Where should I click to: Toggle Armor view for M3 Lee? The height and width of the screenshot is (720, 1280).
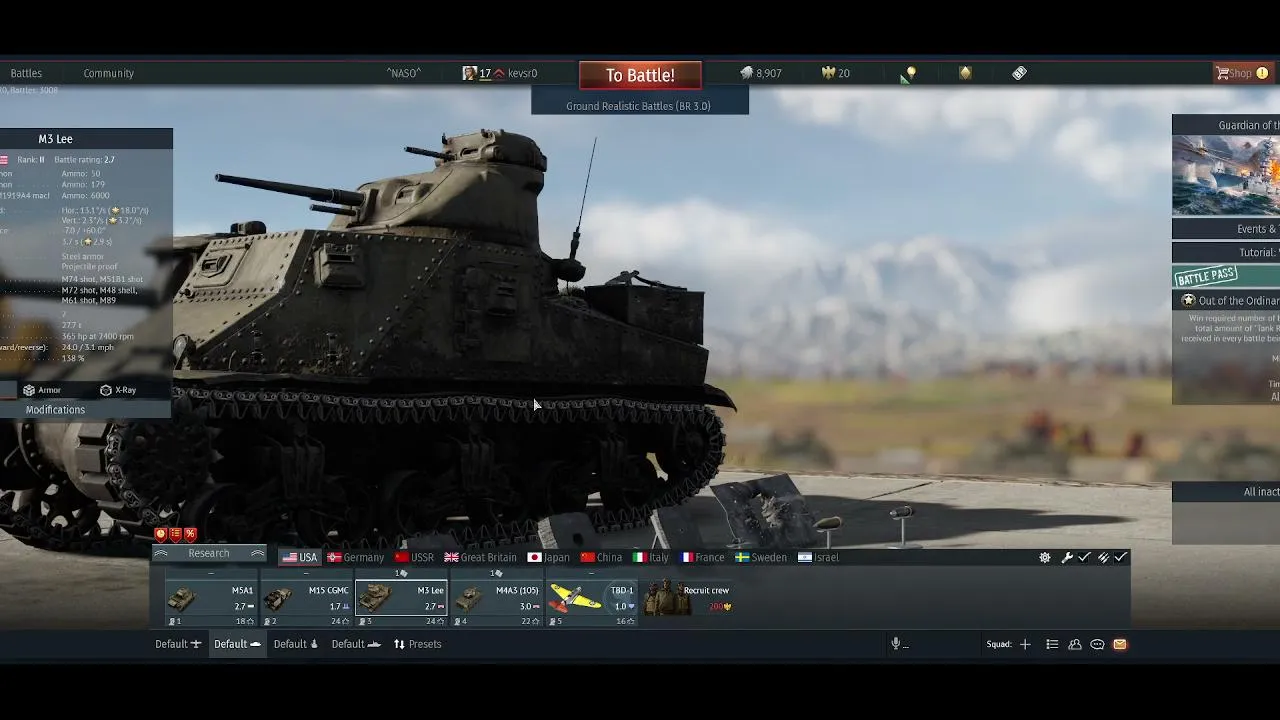point(42,390)
